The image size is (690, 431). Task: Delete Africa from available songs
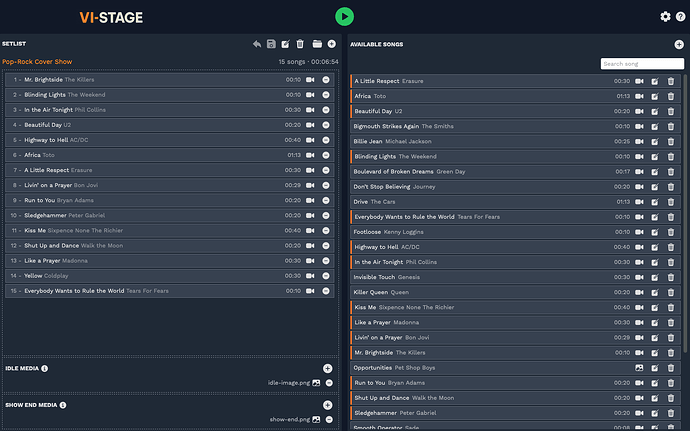point(671,96)
